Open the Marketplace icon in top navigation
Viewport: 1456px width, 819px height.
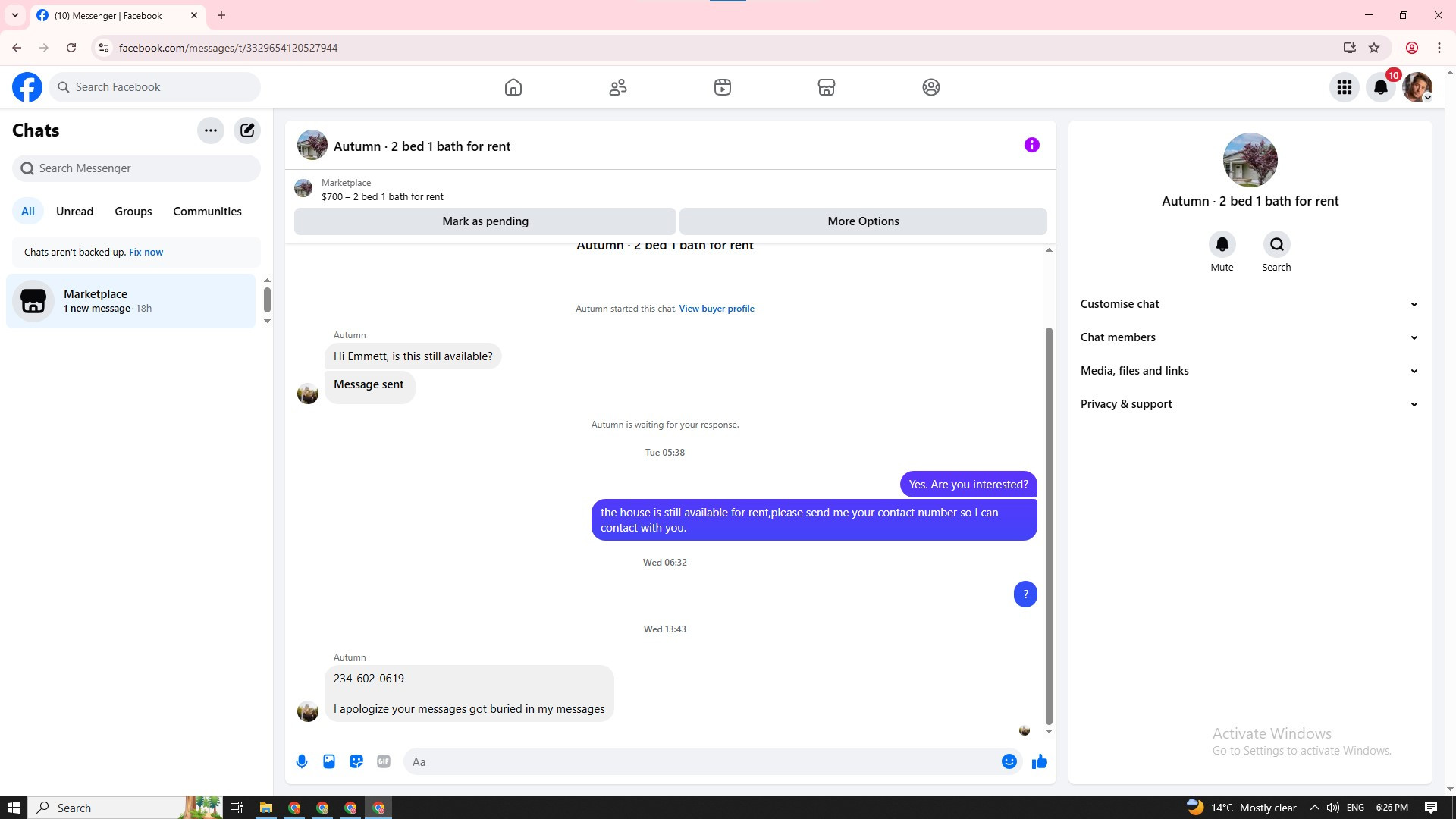pos(827,87)
